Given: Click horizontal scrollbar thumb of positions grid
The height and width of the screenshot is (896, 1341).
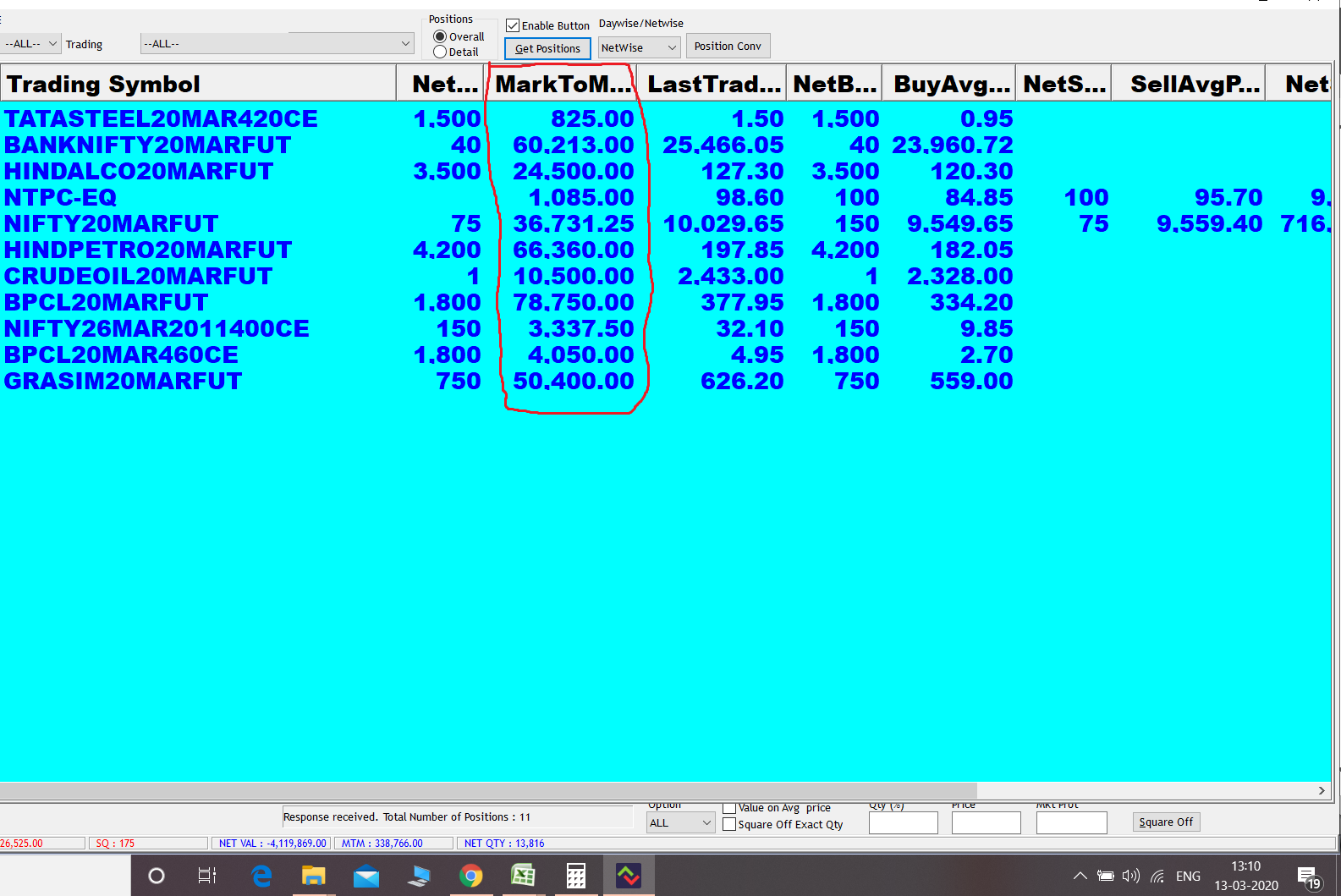Looking at the screenshot, I should [488, 790].
